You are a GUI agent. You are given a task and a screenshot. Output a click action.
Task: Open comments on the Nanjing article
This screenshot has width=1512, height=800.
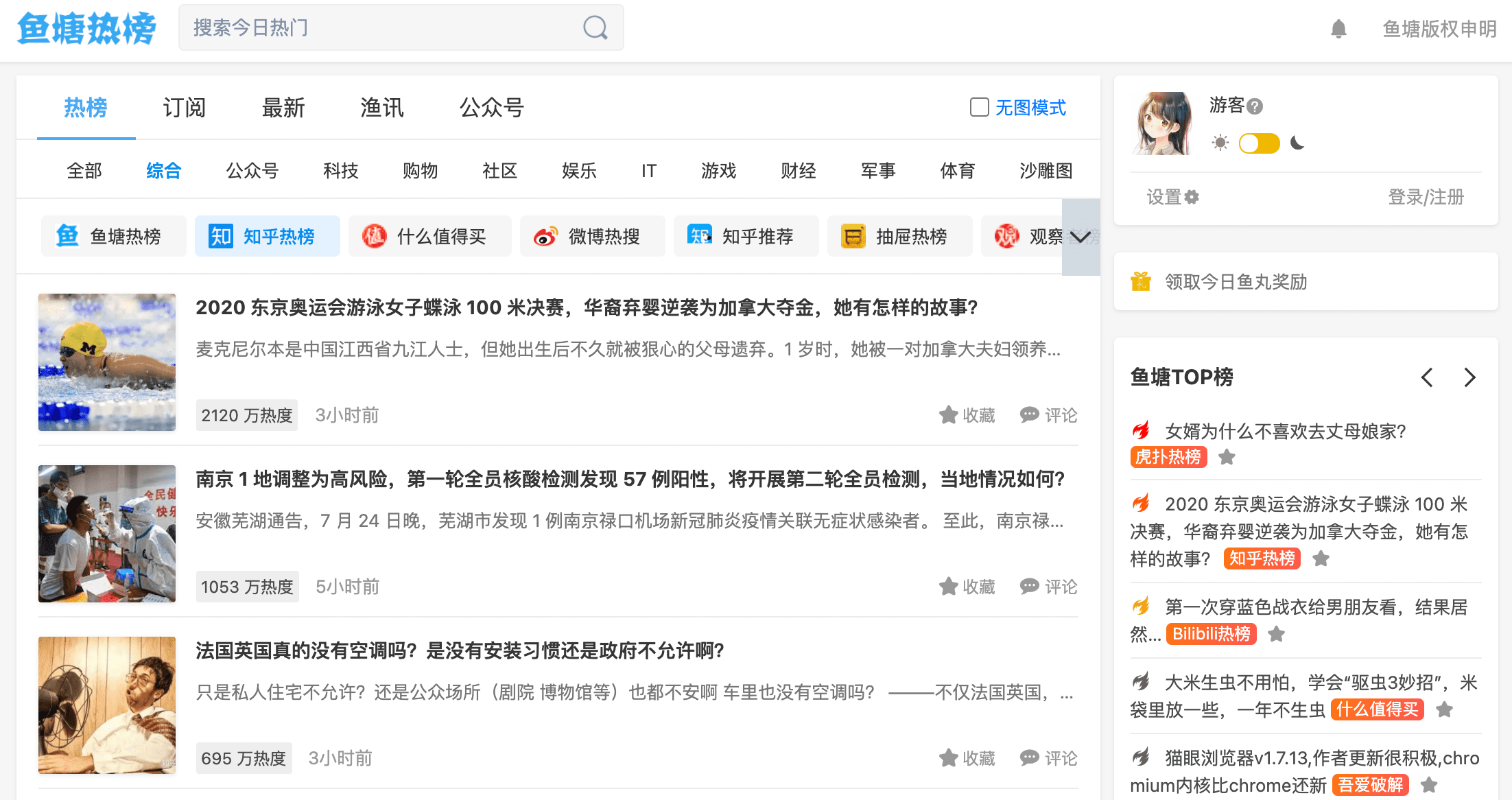1048,587
